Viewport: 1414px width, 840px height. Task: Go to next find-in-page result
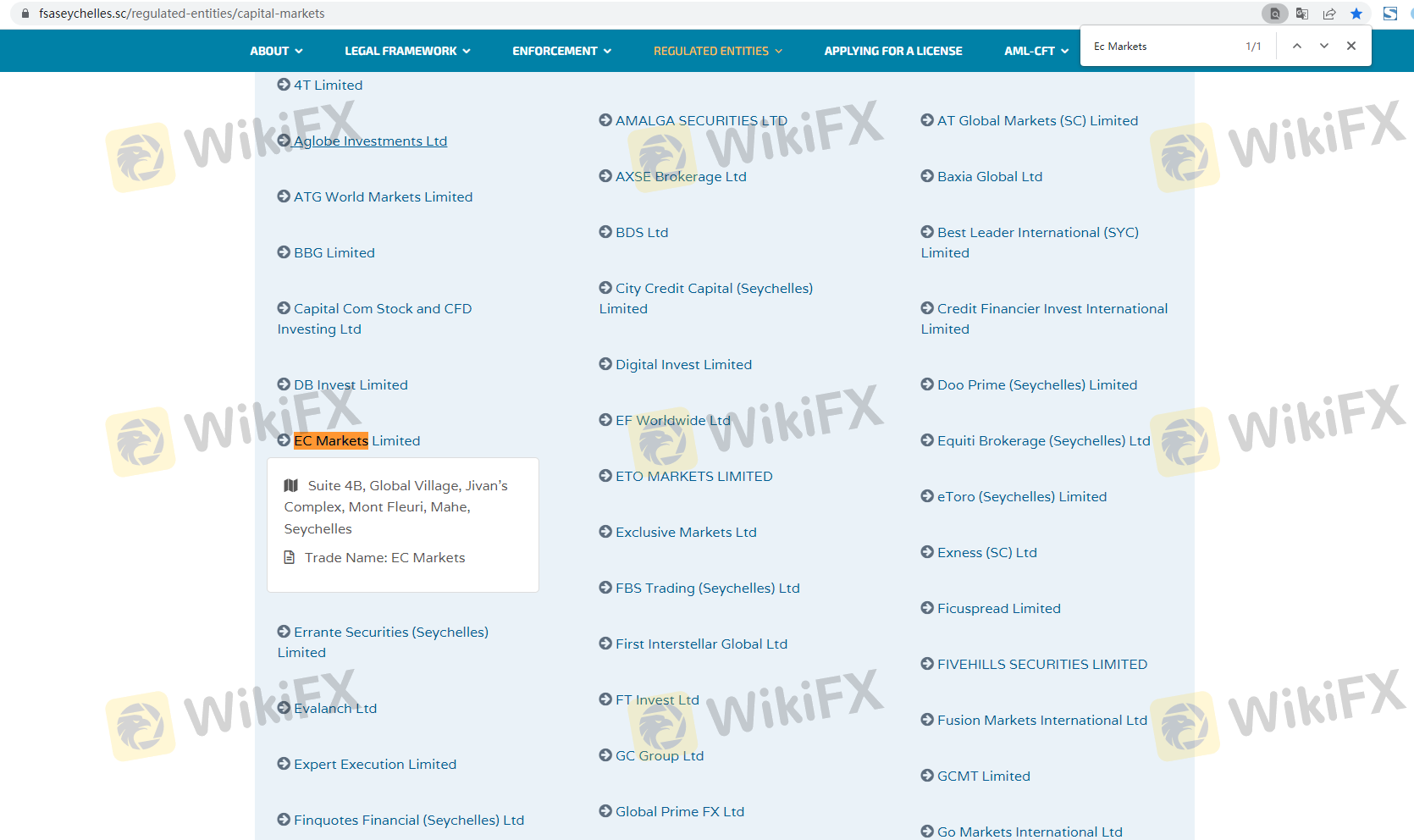1323,47
